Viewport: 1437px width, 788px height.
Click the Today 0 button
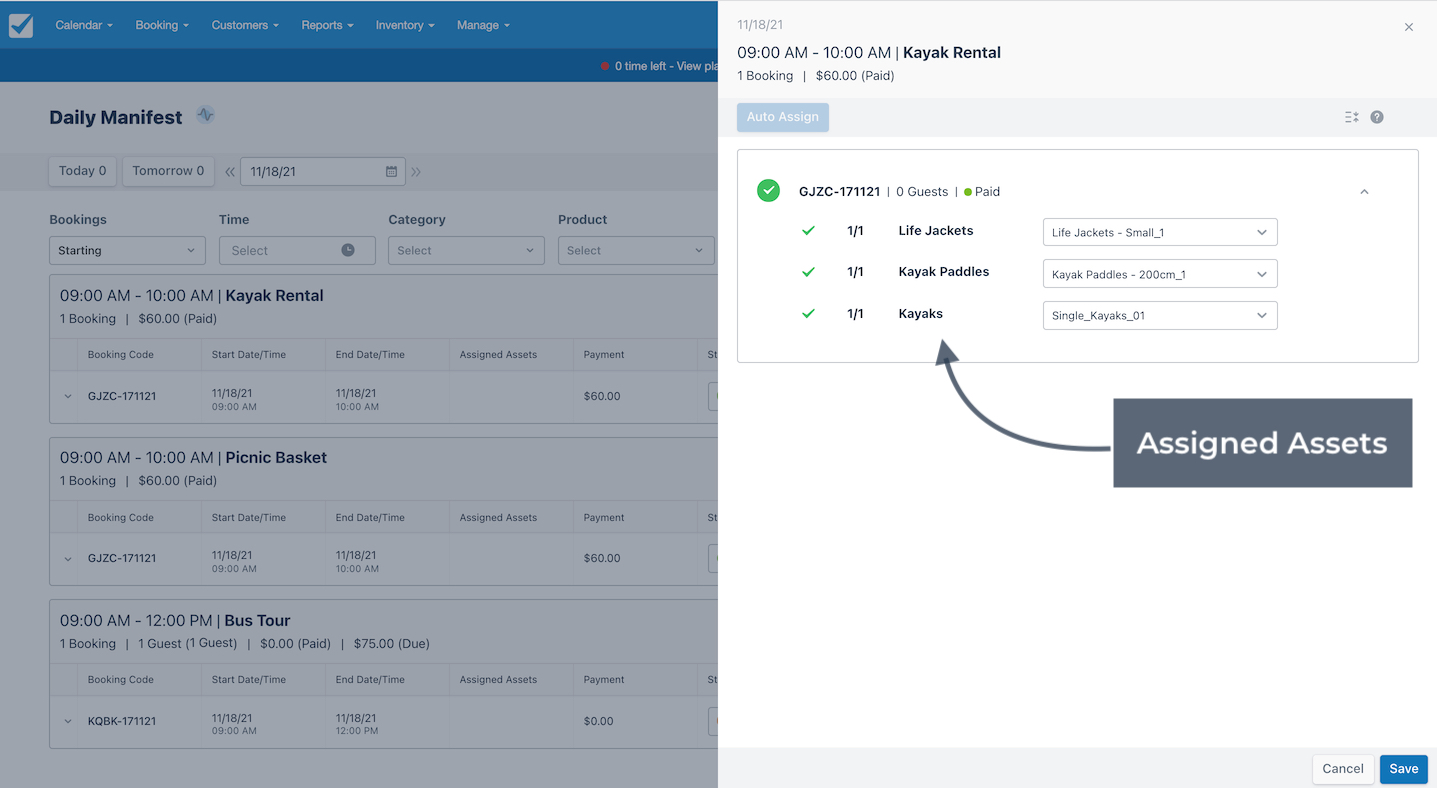coord(83,171)
